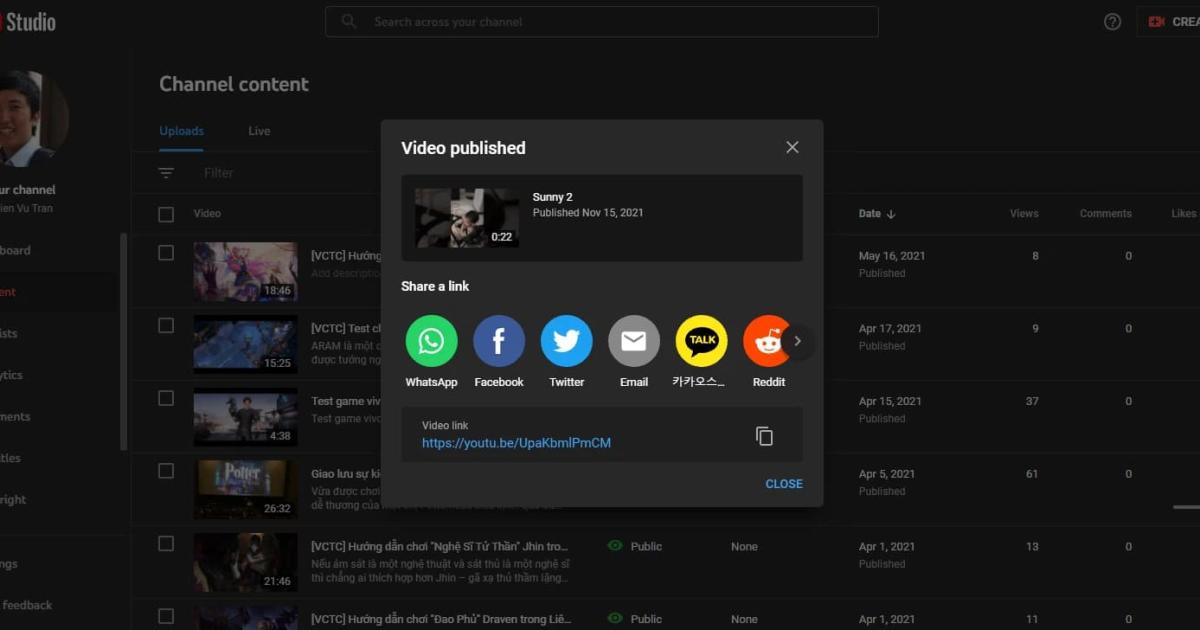Switch to the Uploads tab
The height and width of the screenshot is (630, 1200).
point(181,130)
